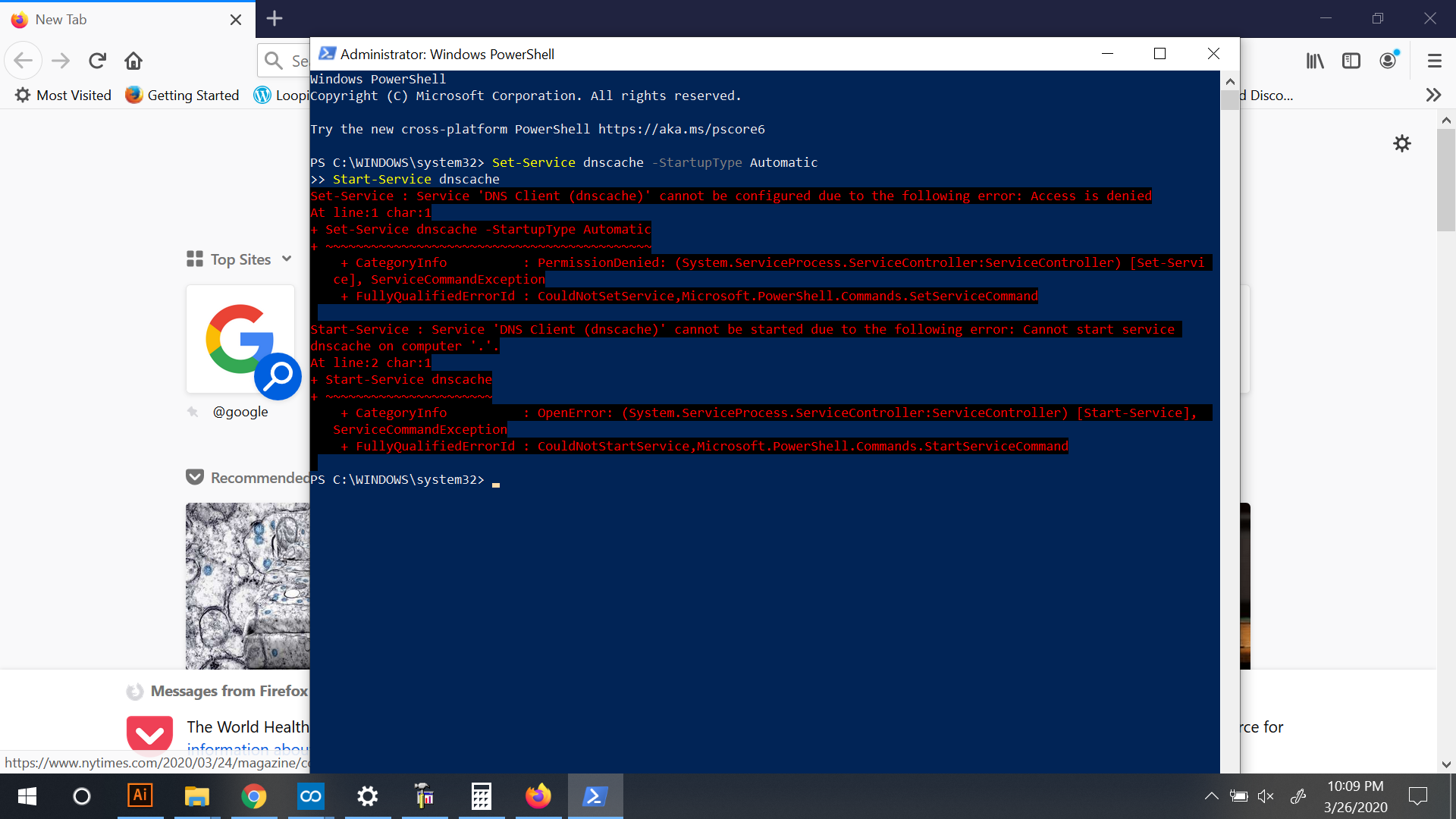Toggle the Firefox sidebars icon
The width and height of the screenshot is (1456, 819).
pyautogui.click(x=1351, y=61)
